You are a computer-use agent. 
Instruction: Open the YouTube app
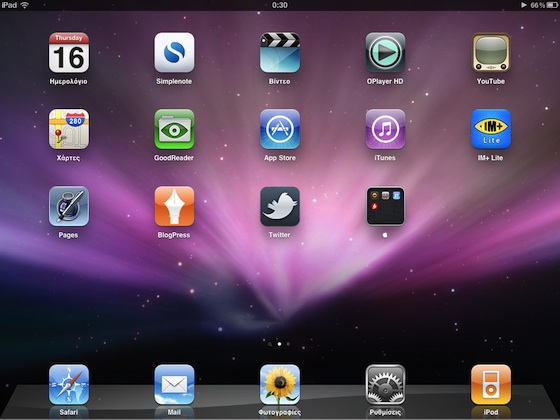(x=491, y=52)
